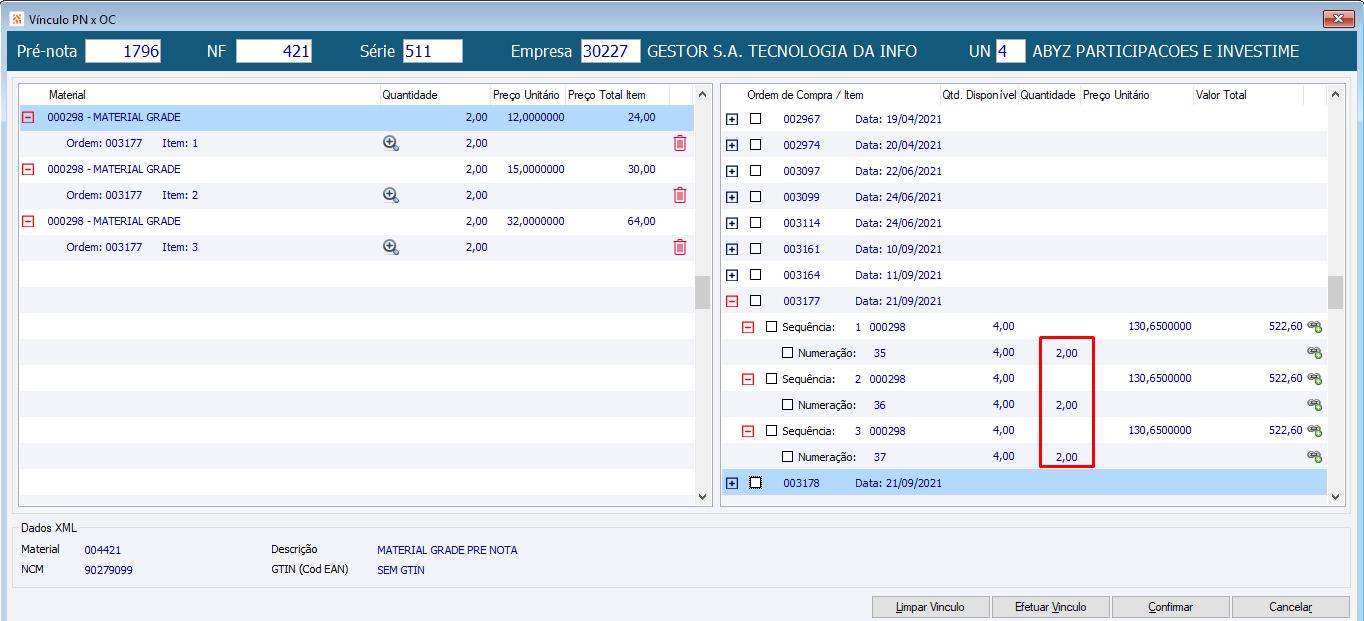The width and height of the screenshot is (1364, 621).
Task: Click Preço Total Item column header
Action: (x=618, y=95)
